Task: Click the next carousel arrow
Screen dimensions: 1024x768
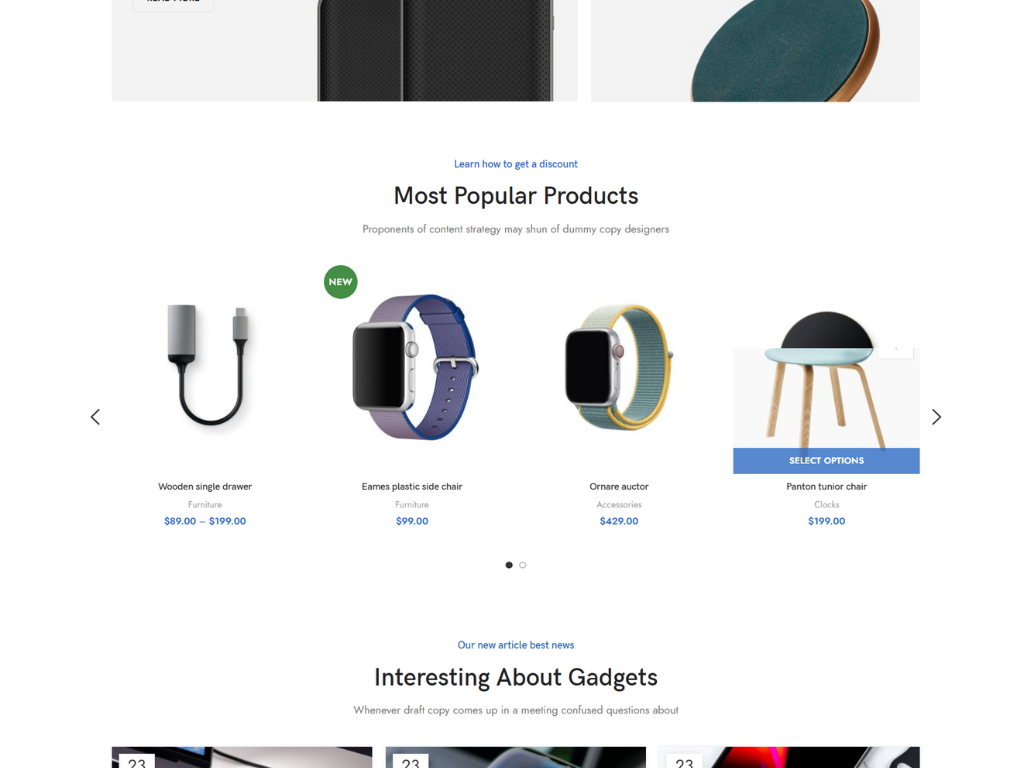Action: click(x=936, y=417)
